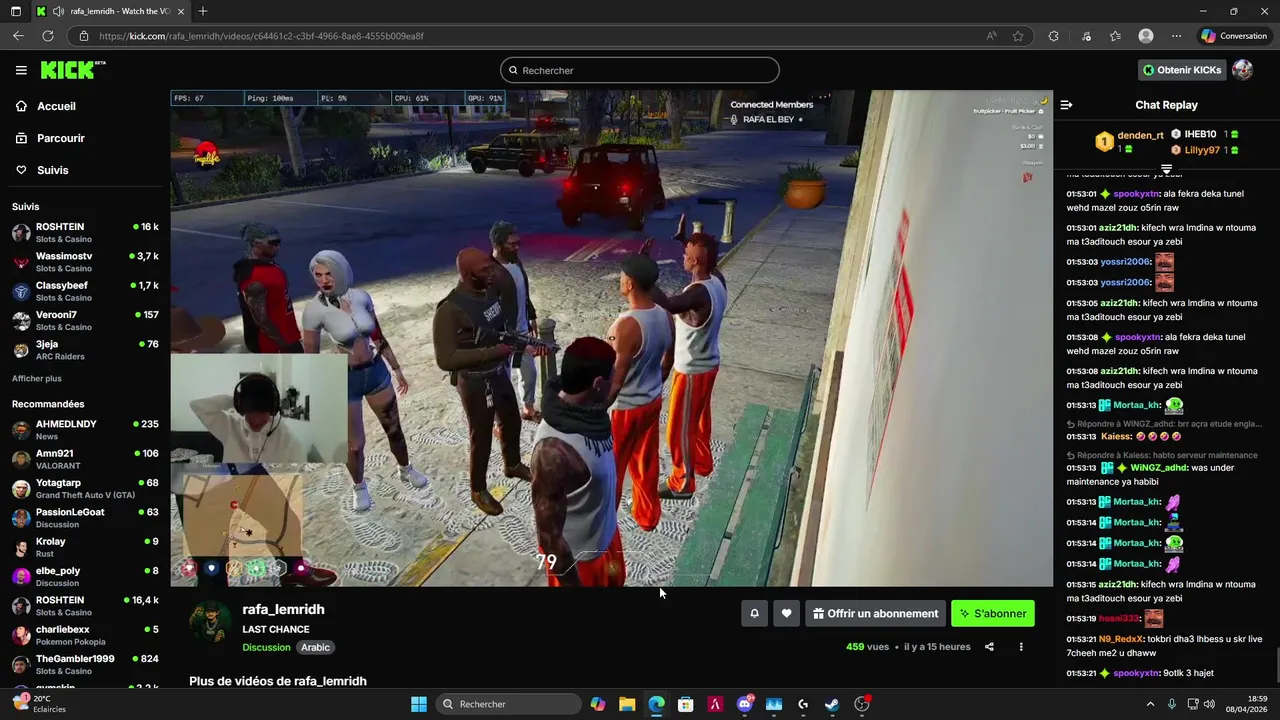
Task: Open Microsoft Store from taskbar
Action: 686,704
